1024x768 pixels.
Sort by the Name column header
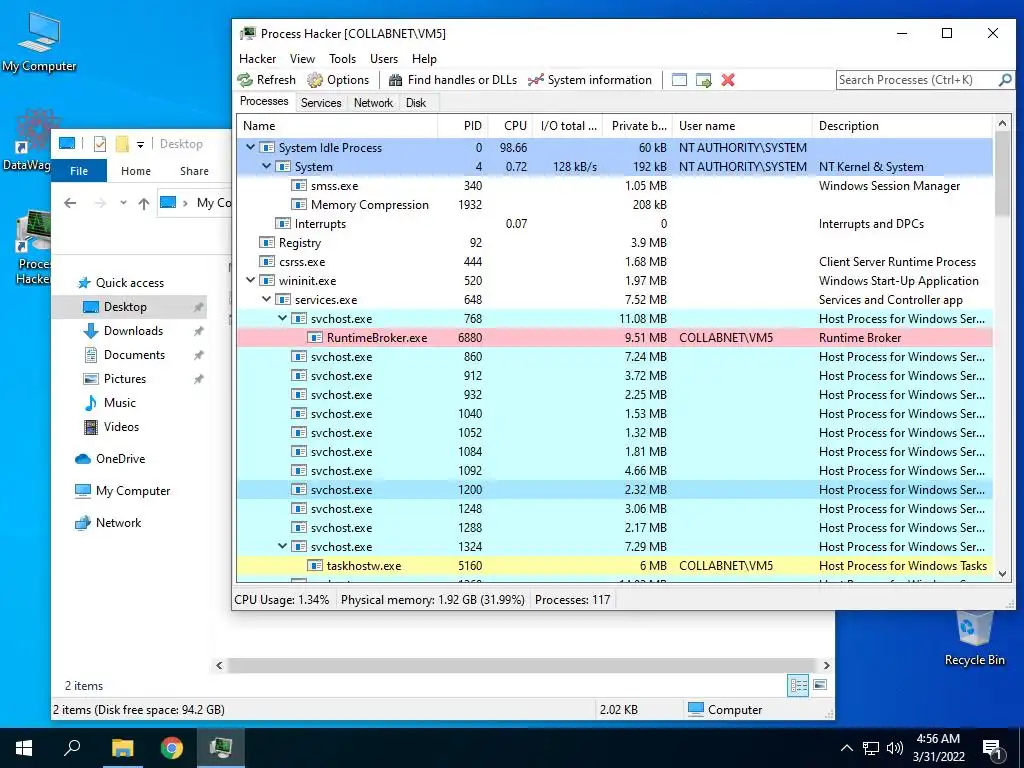(337, 126)
